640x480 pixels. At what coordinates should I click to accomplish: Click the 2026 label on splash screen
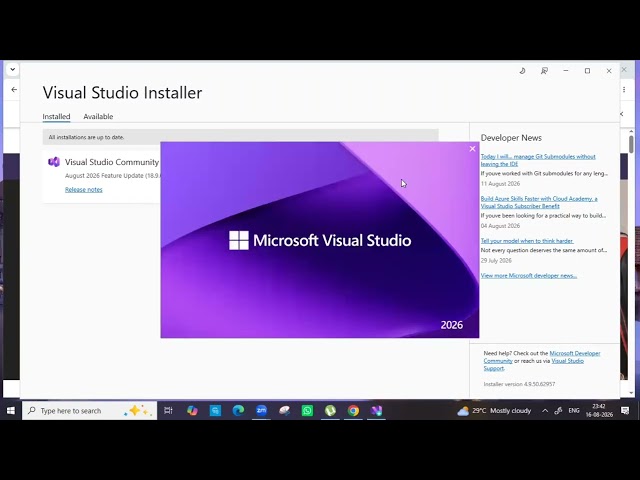[452, 325]
